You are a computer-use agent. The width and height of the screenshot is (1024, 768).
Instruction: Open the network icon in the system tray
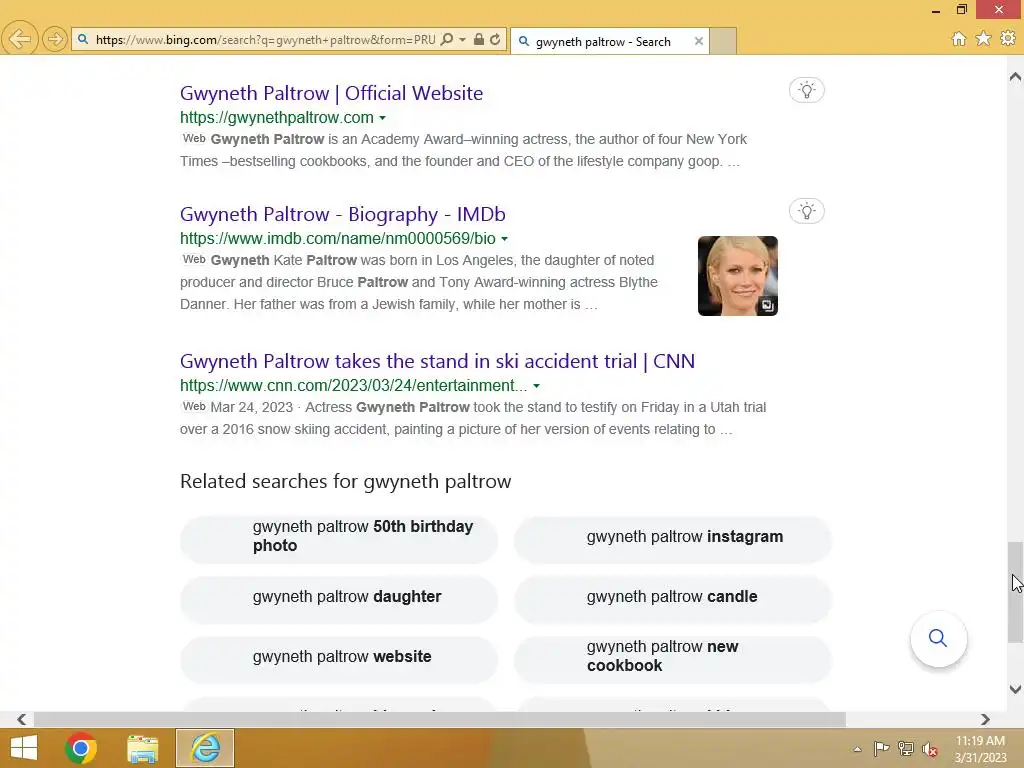906,748
